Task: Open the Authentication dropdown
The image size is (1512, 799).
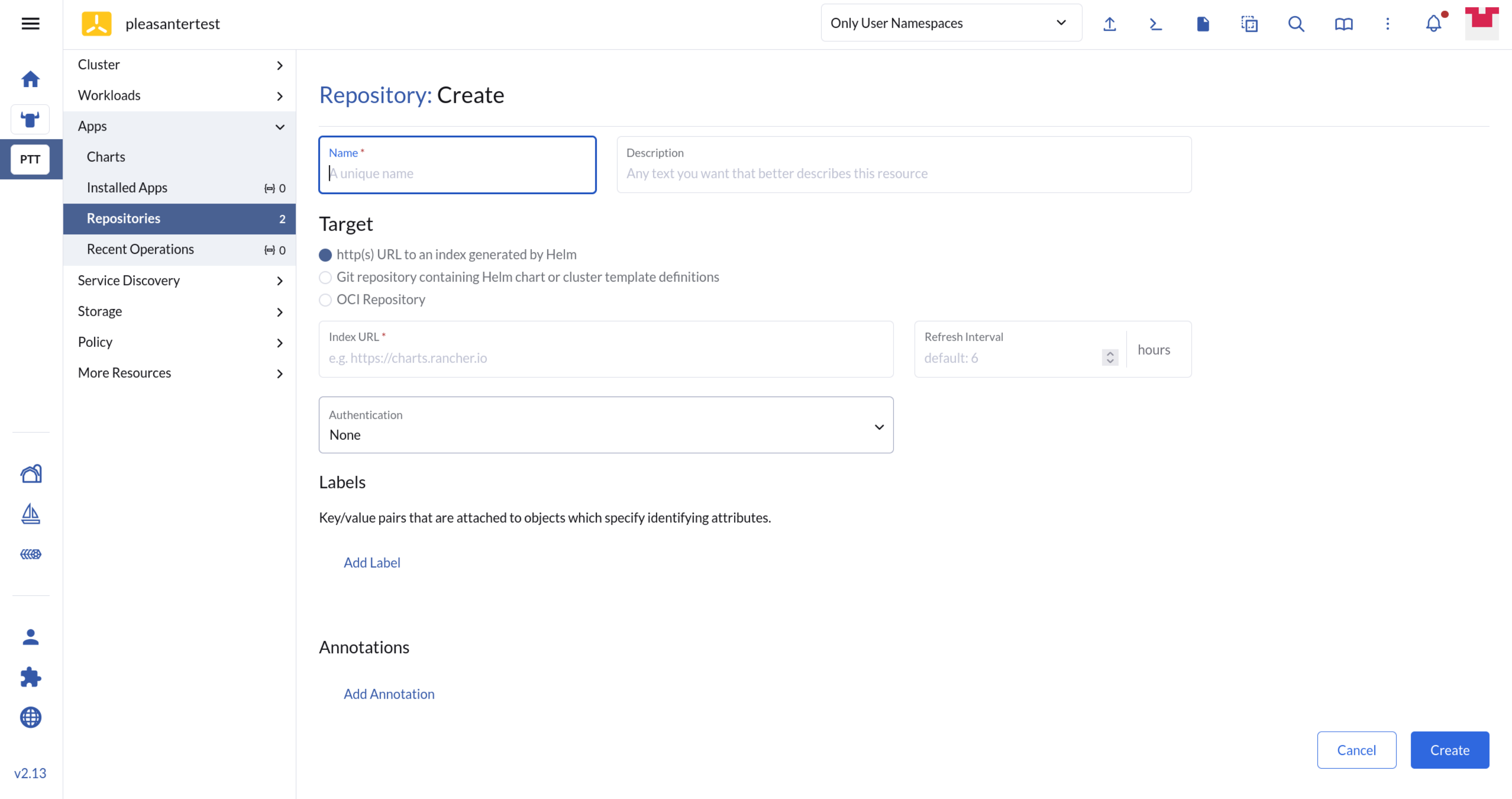Action: (606, 425)
